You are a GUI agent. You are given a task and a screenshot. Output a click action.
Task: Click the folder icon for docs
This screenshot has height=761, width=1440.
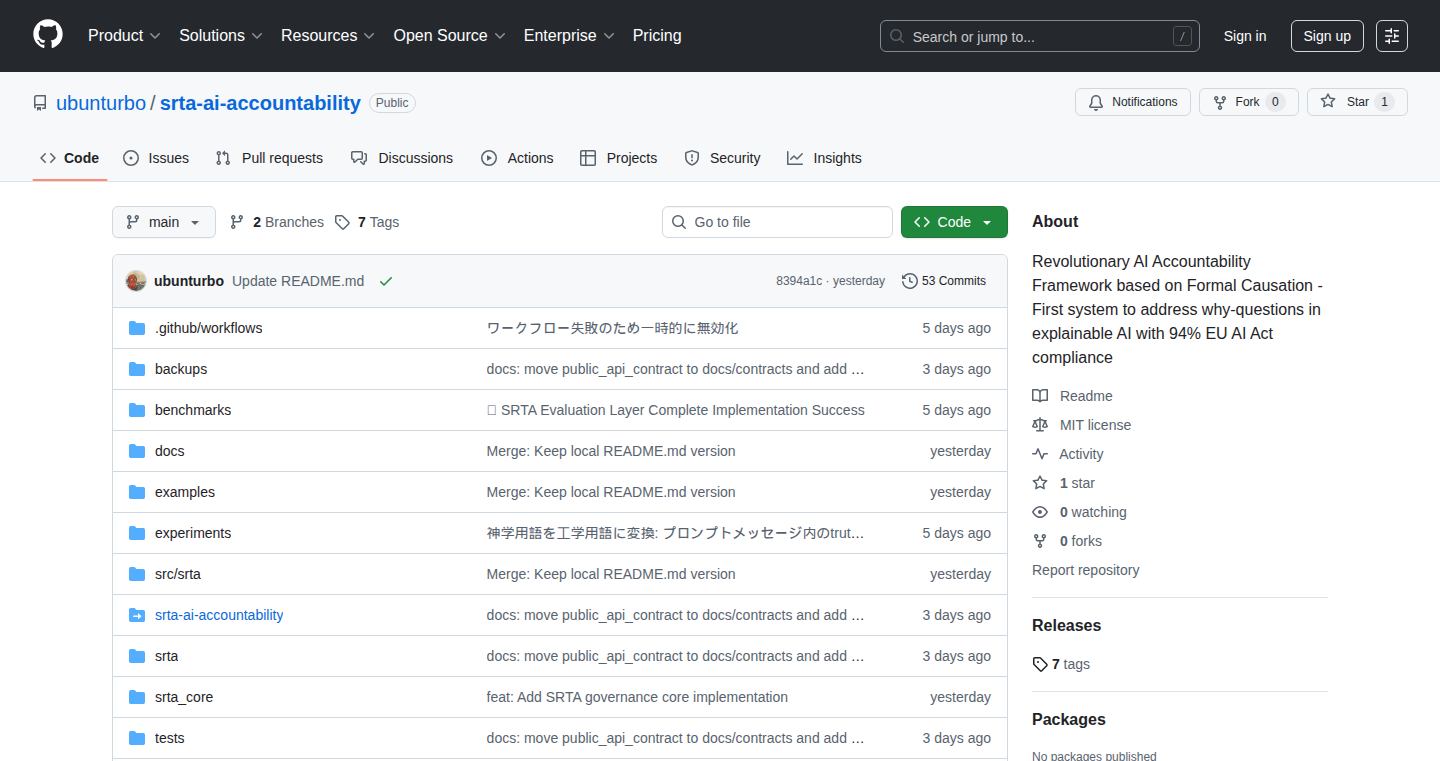click(x=137, y=451)
